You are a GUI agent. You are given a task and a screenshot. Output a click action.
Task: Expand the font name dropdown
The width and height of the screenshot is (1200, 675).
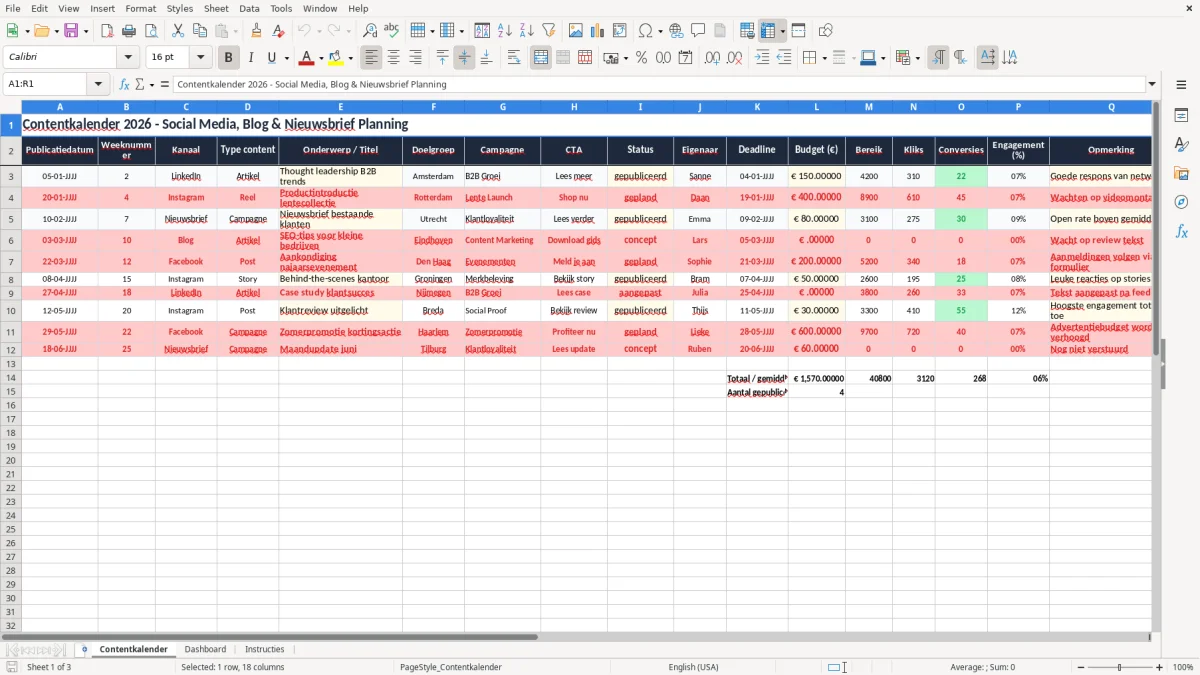click(128, 58)
